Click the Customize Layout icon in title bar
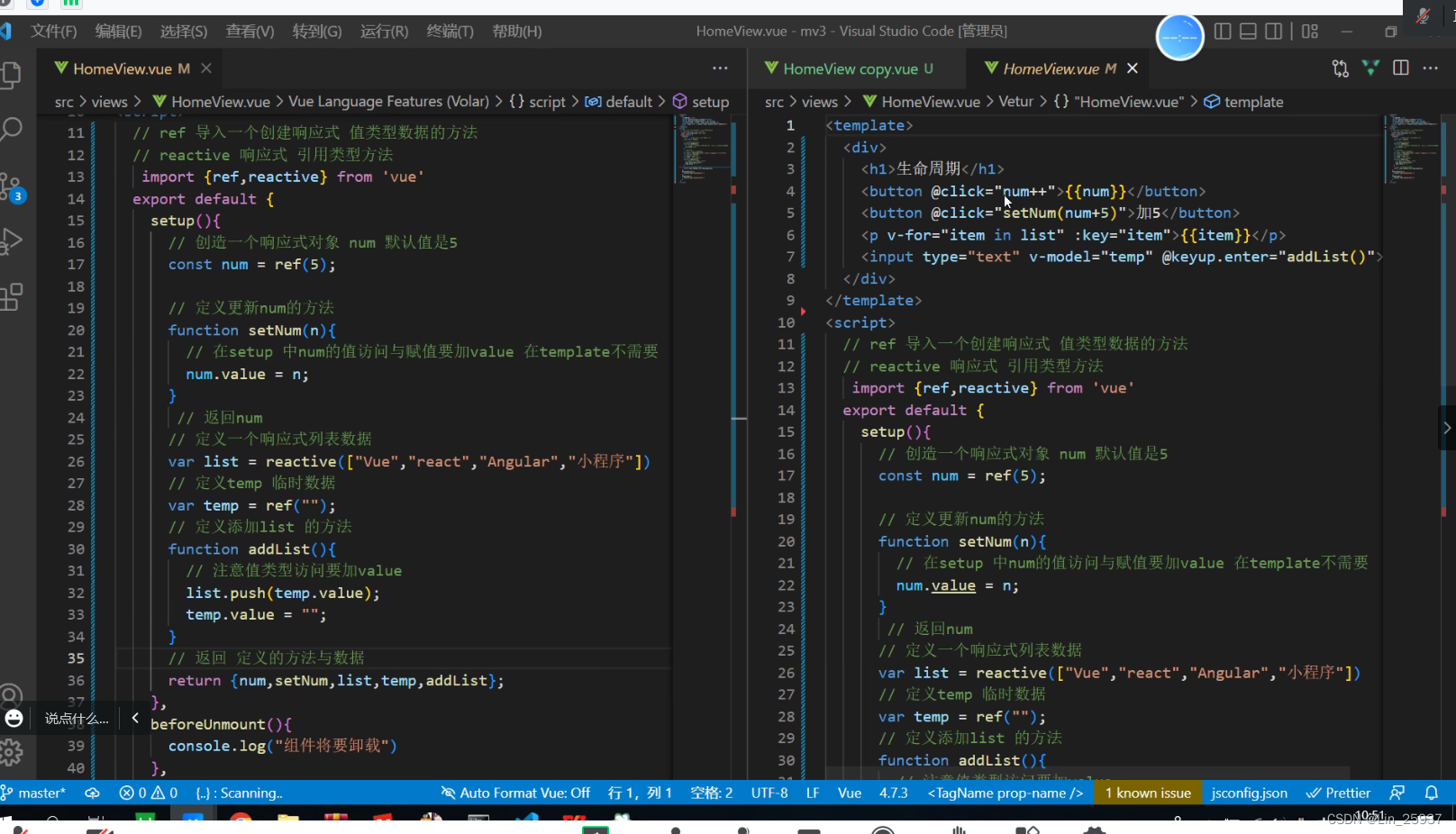Viewport: 1456px width, 834px height. pos(1310,32)
